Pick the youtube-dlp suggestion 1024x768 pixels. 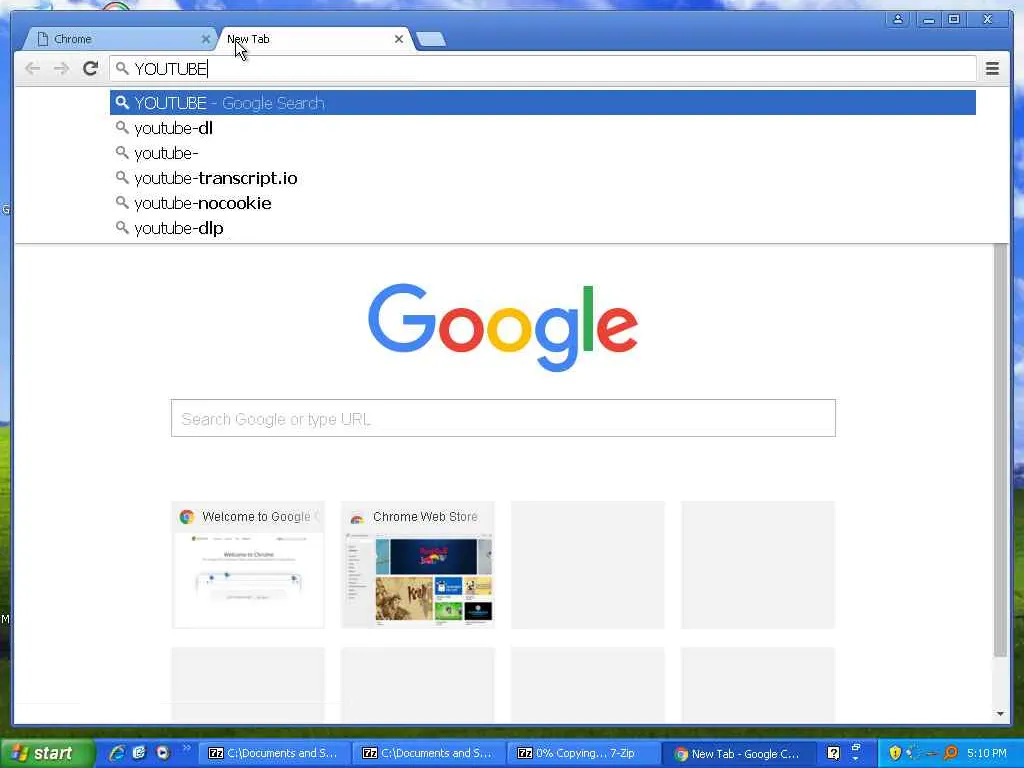(x=543, y=228)
